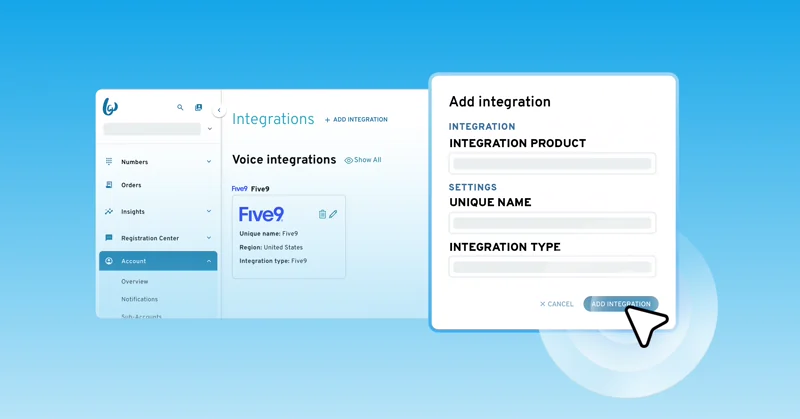Screen dimensions: 800x419
Task: Click the Registration Center chat icon
Action: pos(109,238)
